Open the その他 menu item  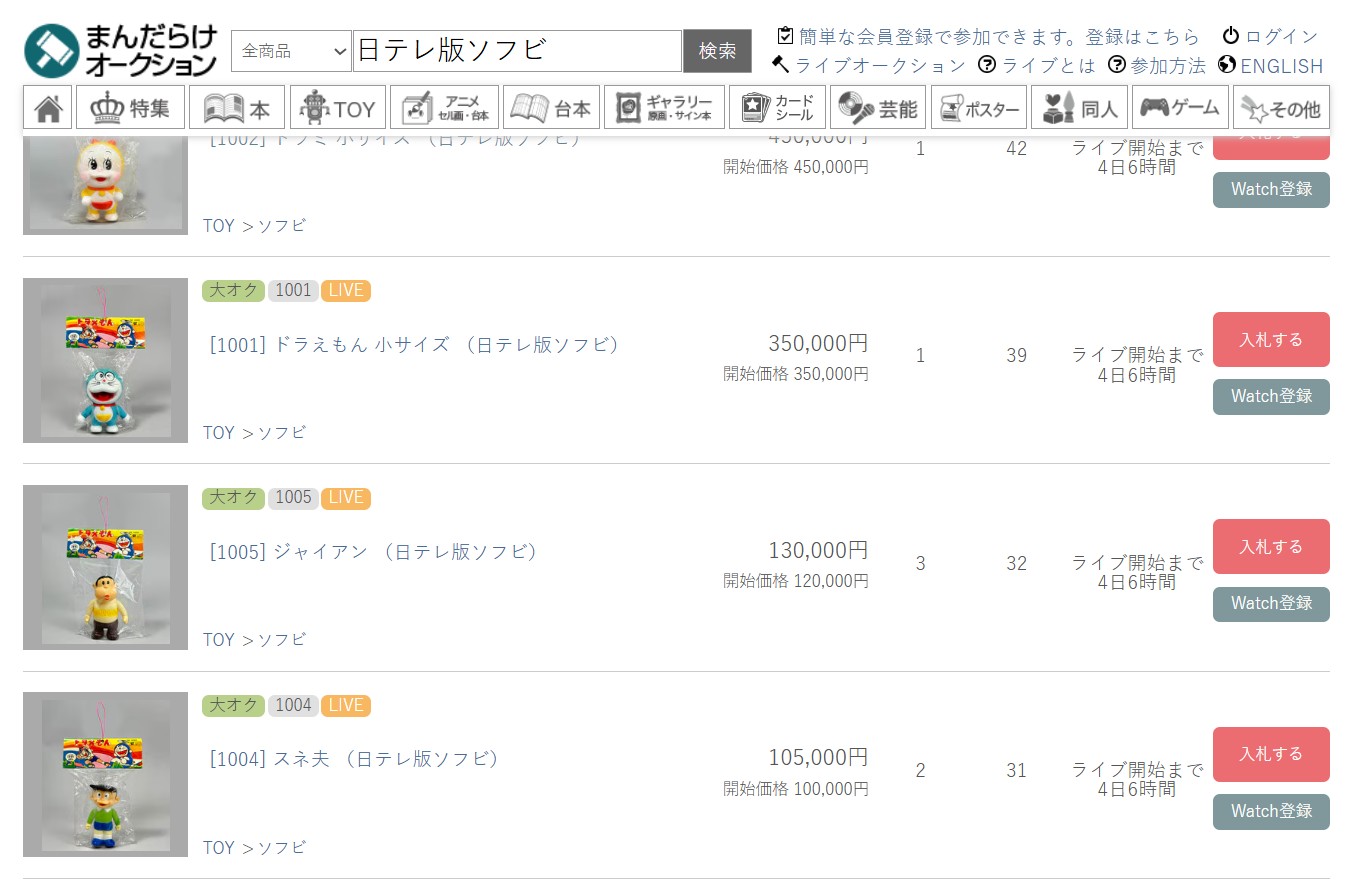tap(1281, 108)
